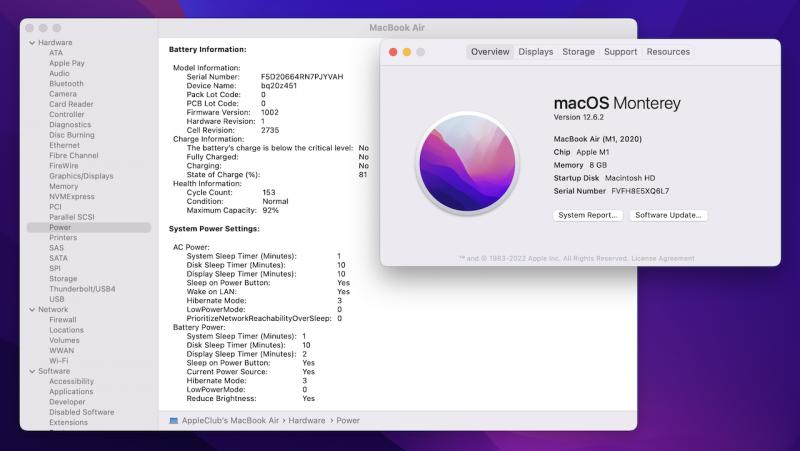Select Locations under Network
This screenshot has height=451, width=800.
click(66, 330)
